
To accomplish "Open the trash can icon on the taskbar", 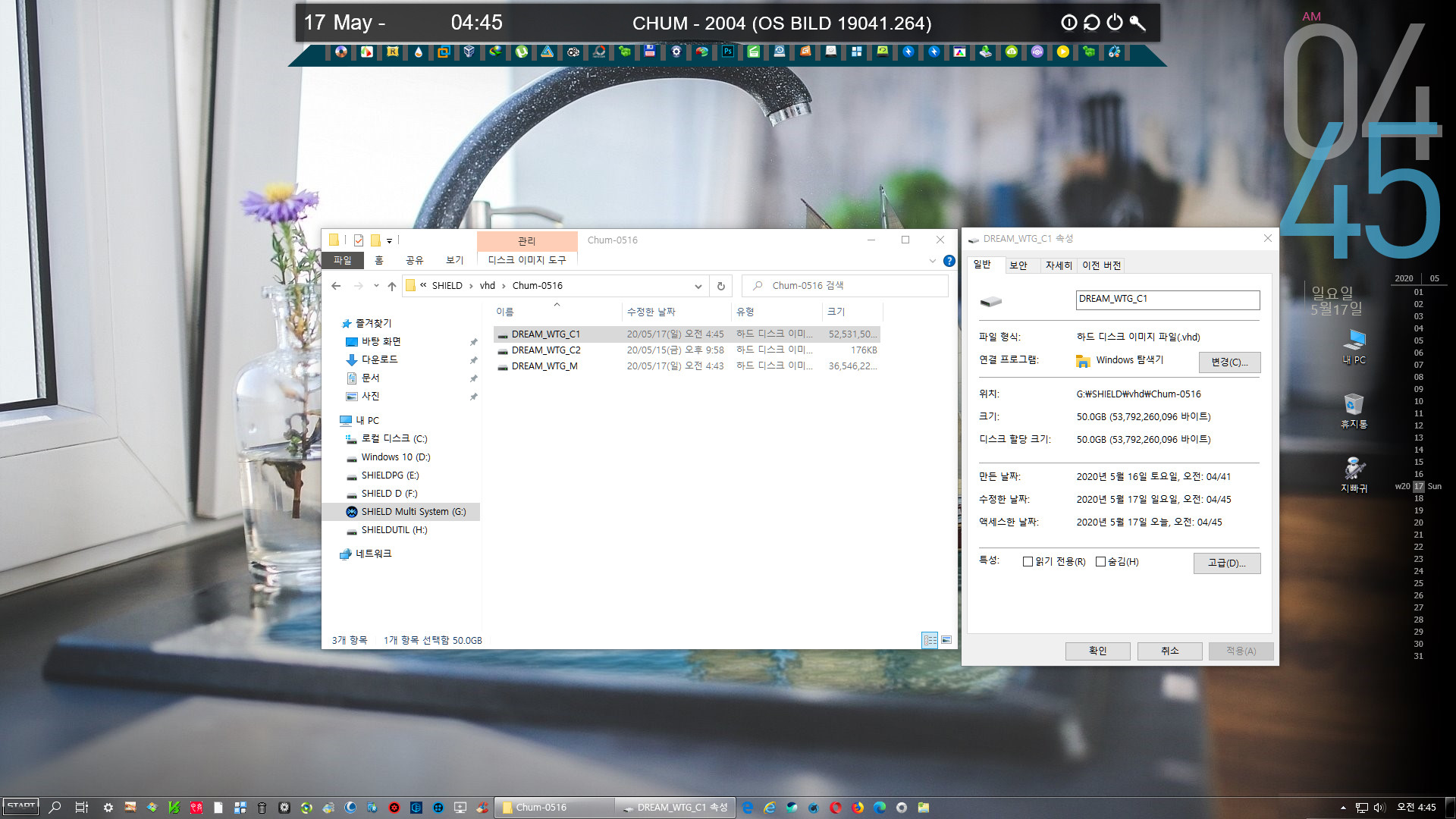I will point(262,808).
